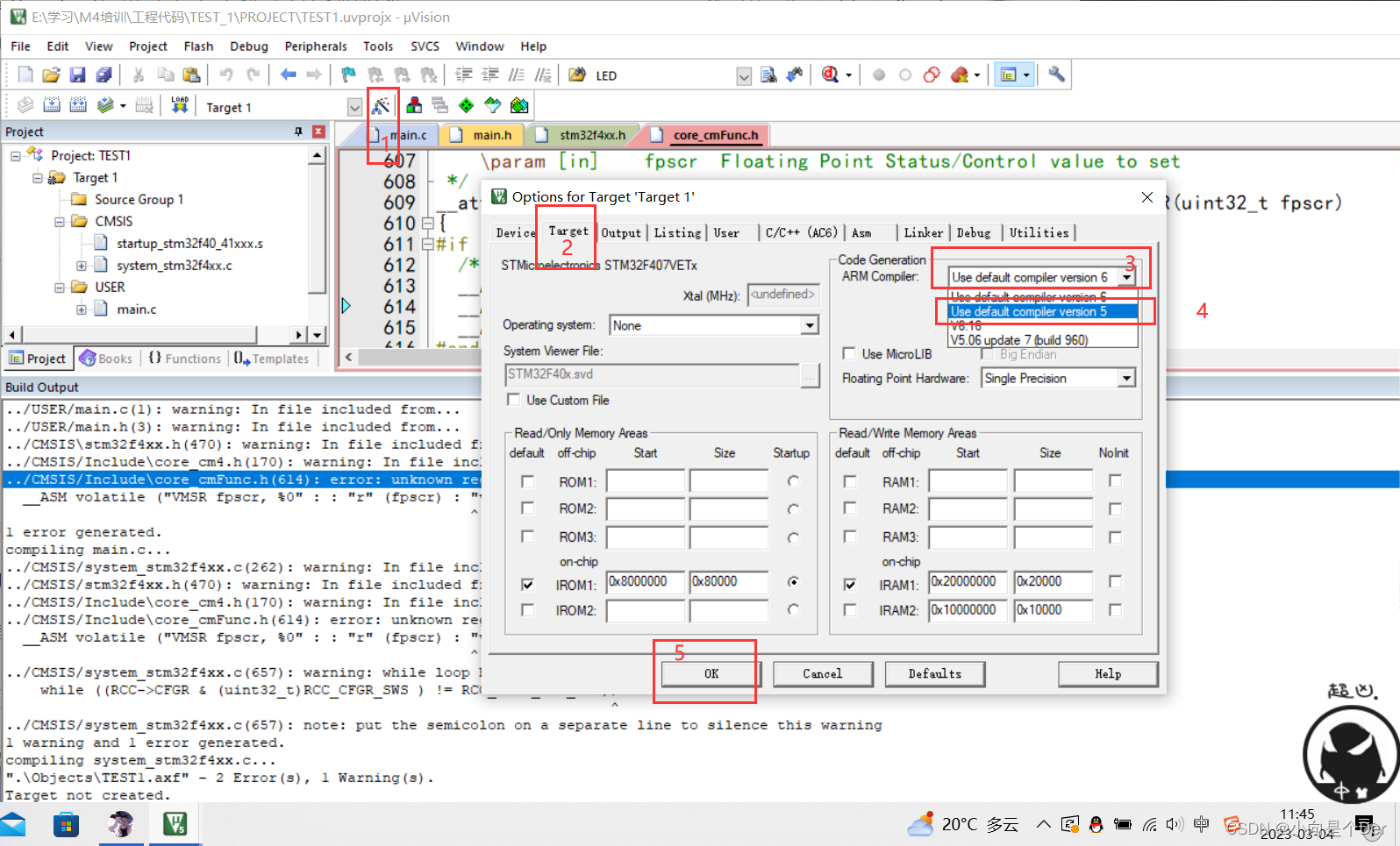
Task: Click the Paste icon in toolbar
Action: click(191, 75)
